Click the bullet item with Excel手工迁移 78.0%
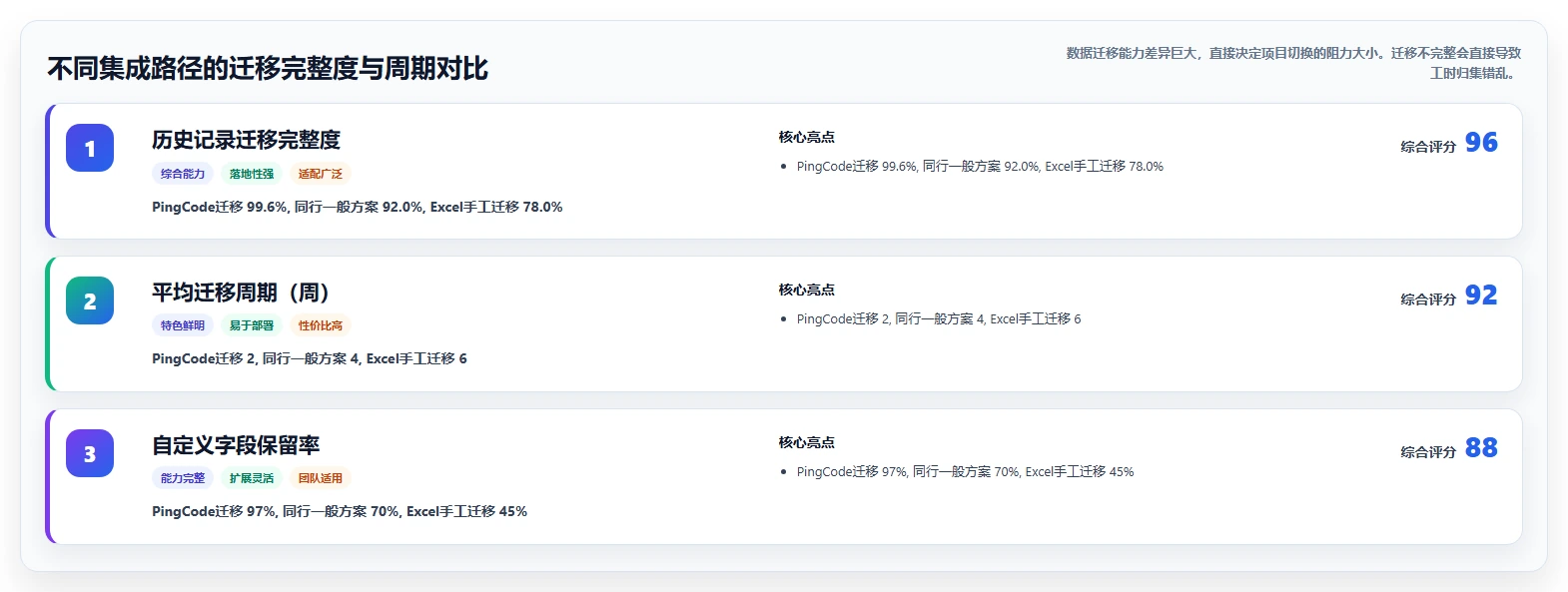1568x592 pixels. coord(980,167)
